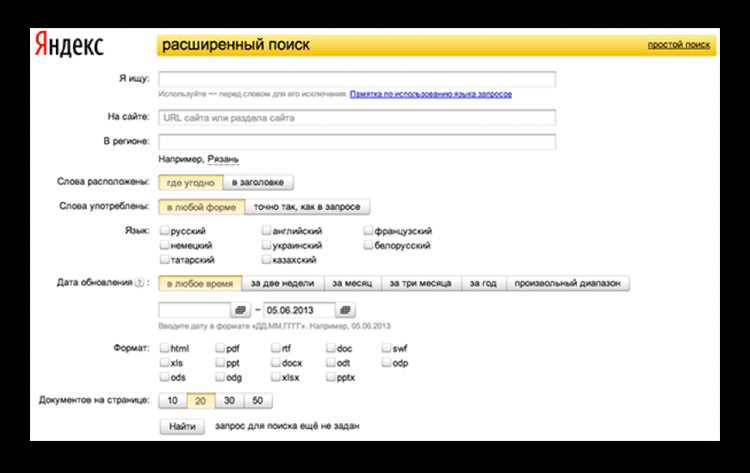Click the Рязань example region link
This screenshot has width=750, height=473.
pyautogui.click(x=223, y=159)
